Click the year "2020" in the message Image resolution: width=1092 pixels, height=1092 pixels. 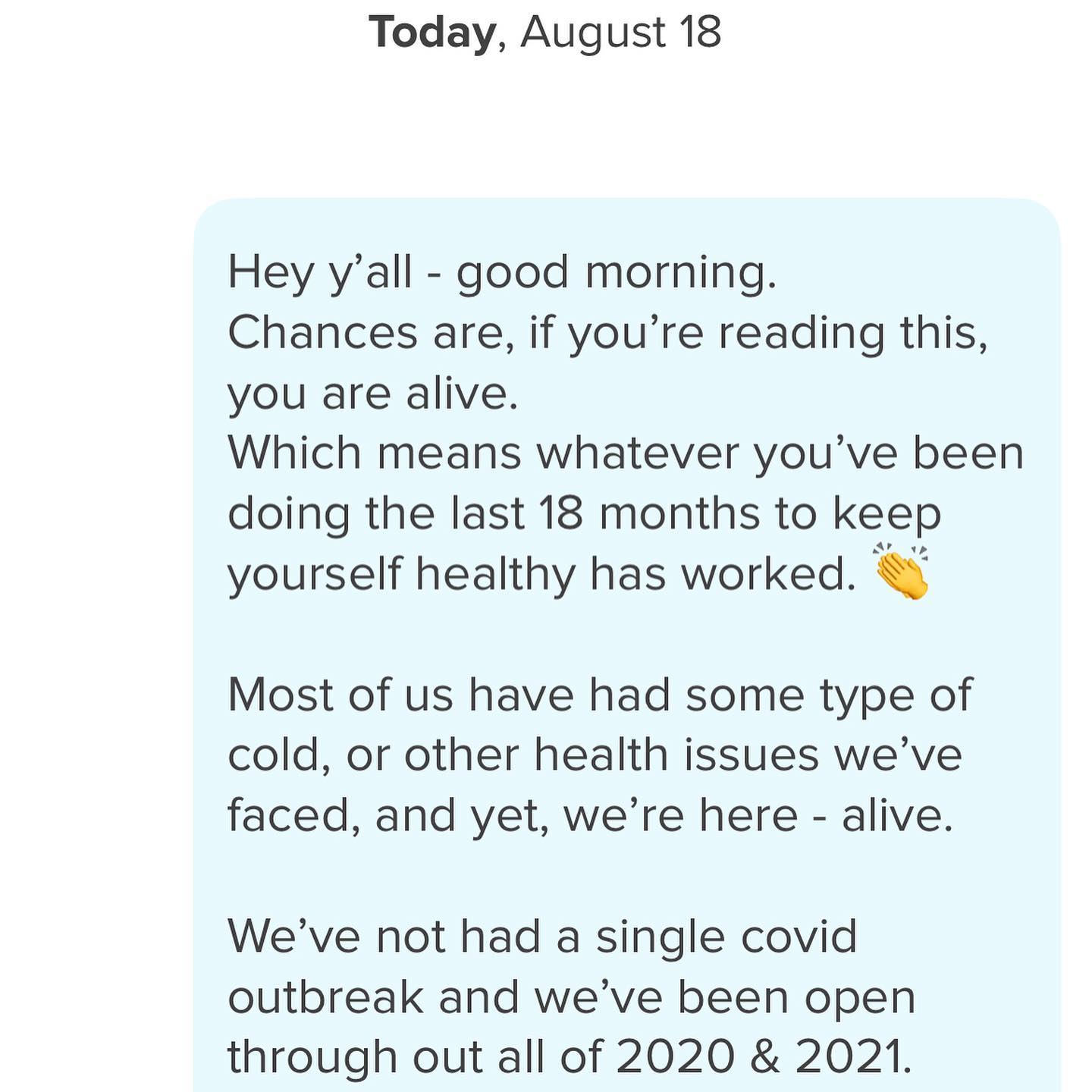[x=675, y=1056]
